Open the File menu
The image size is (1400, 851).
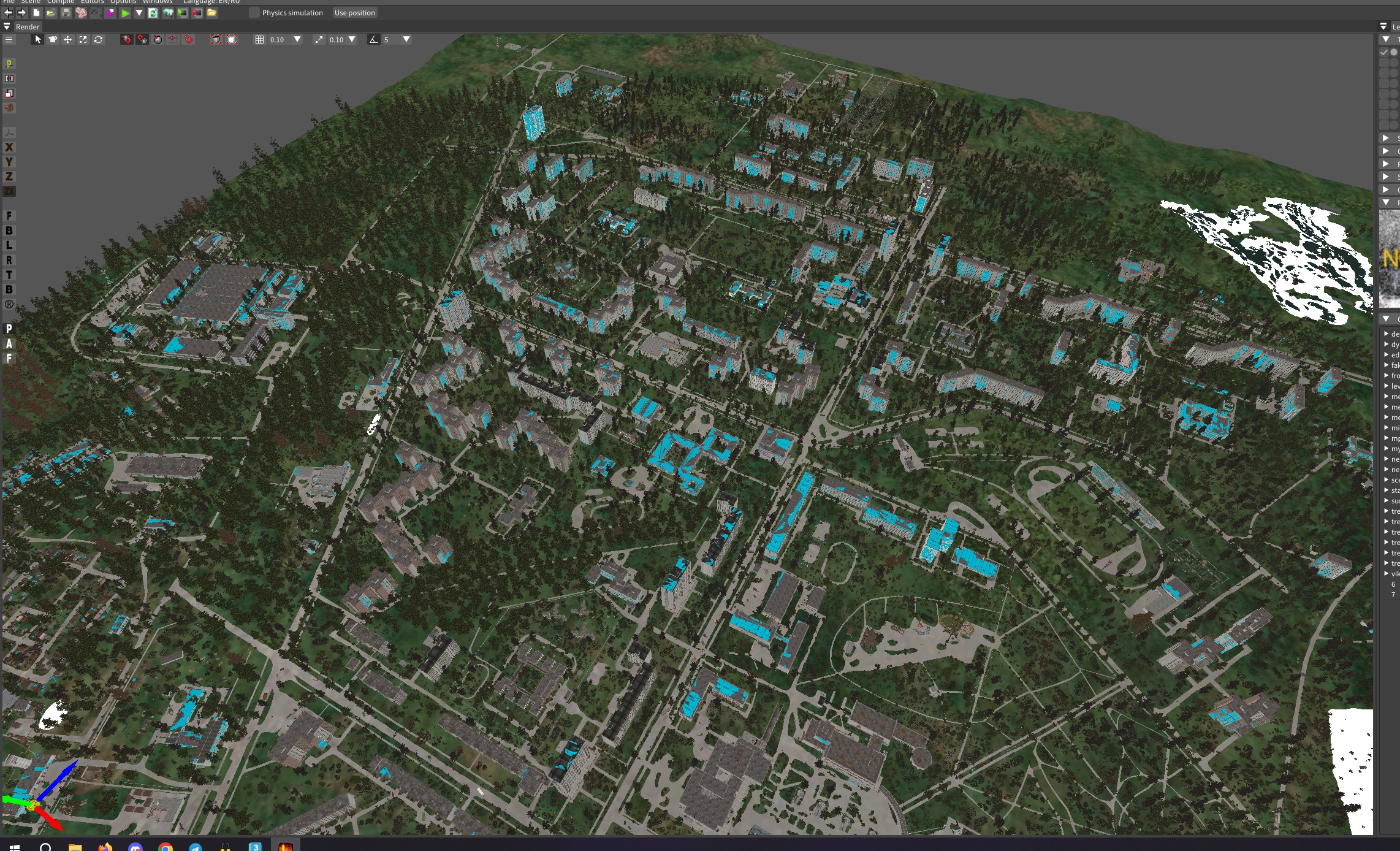9,2
